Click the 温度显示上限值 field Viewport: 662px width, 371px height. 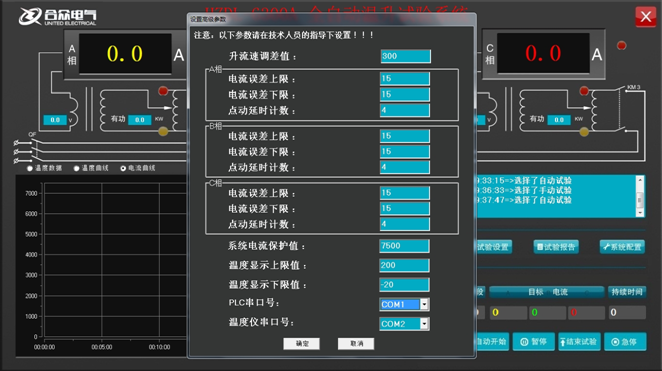point(404,265)
